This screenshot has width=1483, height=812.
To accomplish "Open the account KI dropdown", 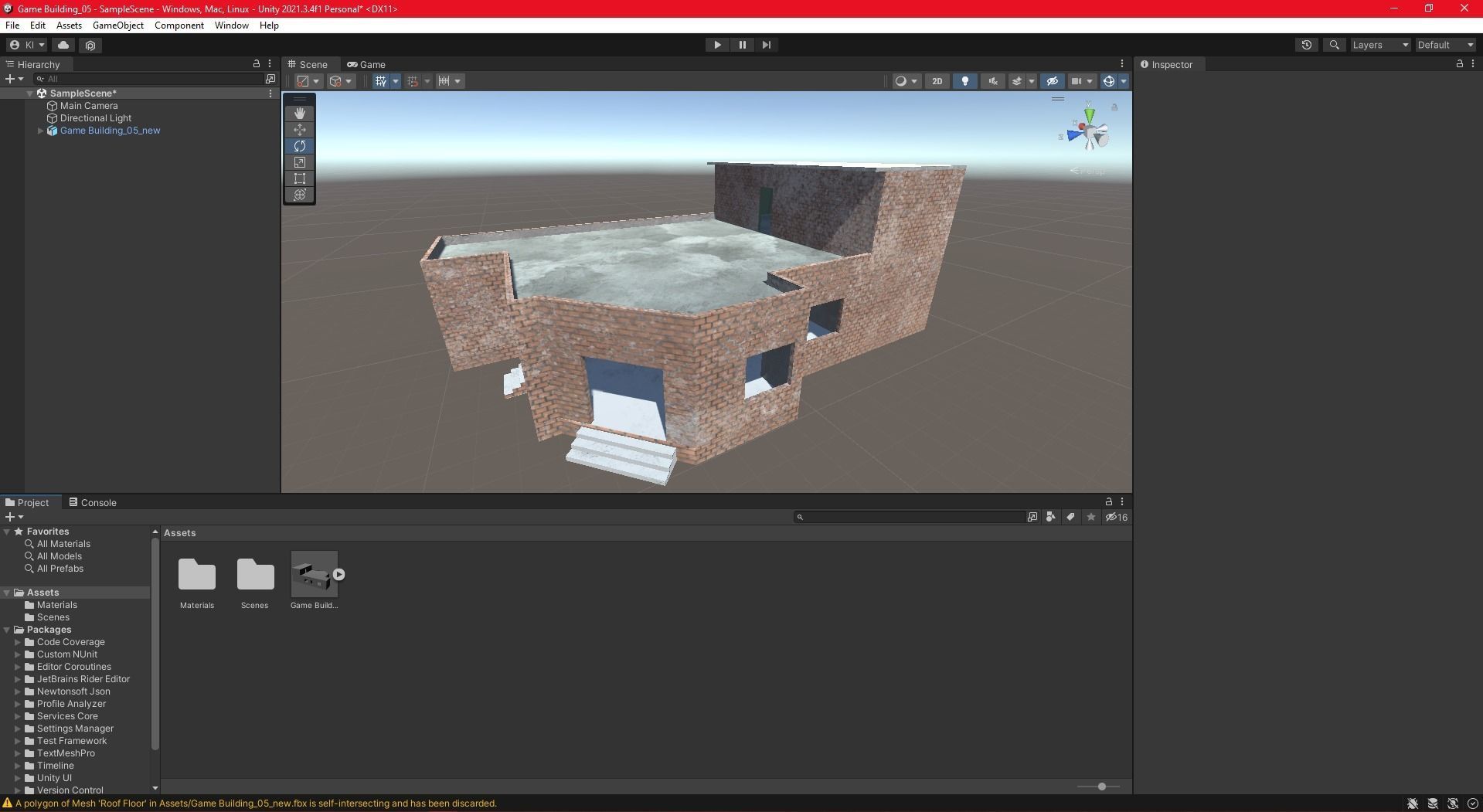I will (x=27, y=45).
